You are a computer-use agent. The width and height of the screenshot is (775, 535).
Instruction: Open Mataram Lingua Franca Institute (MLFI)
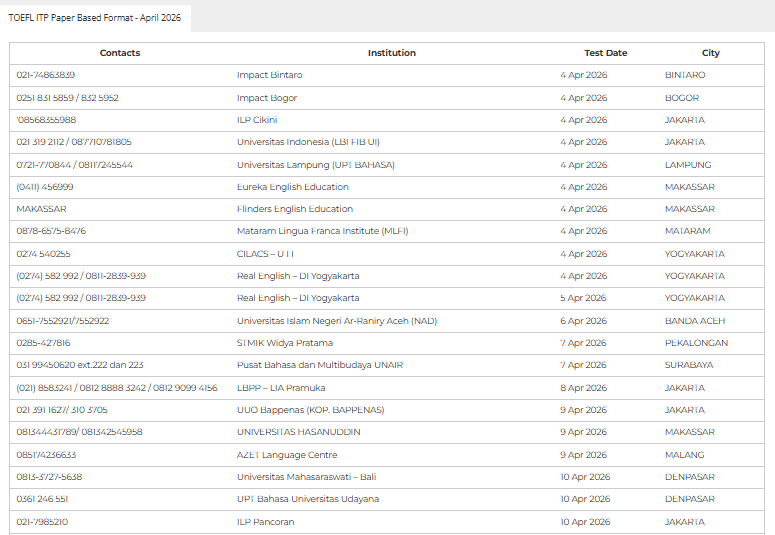pyautogui.click(x=322, y=231)
